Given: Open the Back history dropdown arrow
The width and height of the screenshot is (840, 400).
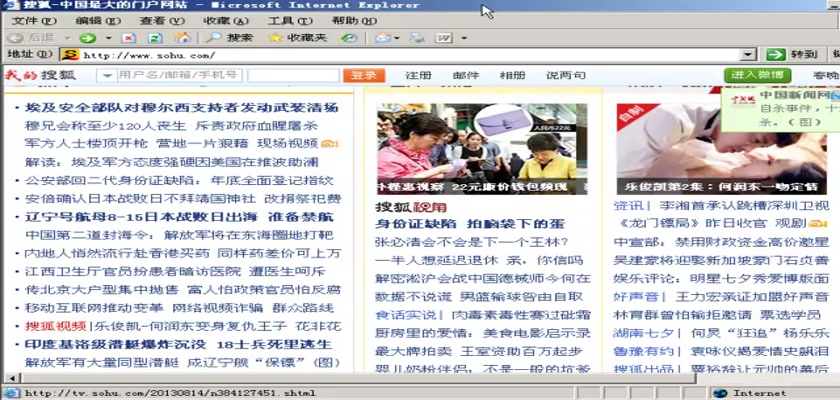Looking at the screenshot, I should click(68, 38).
